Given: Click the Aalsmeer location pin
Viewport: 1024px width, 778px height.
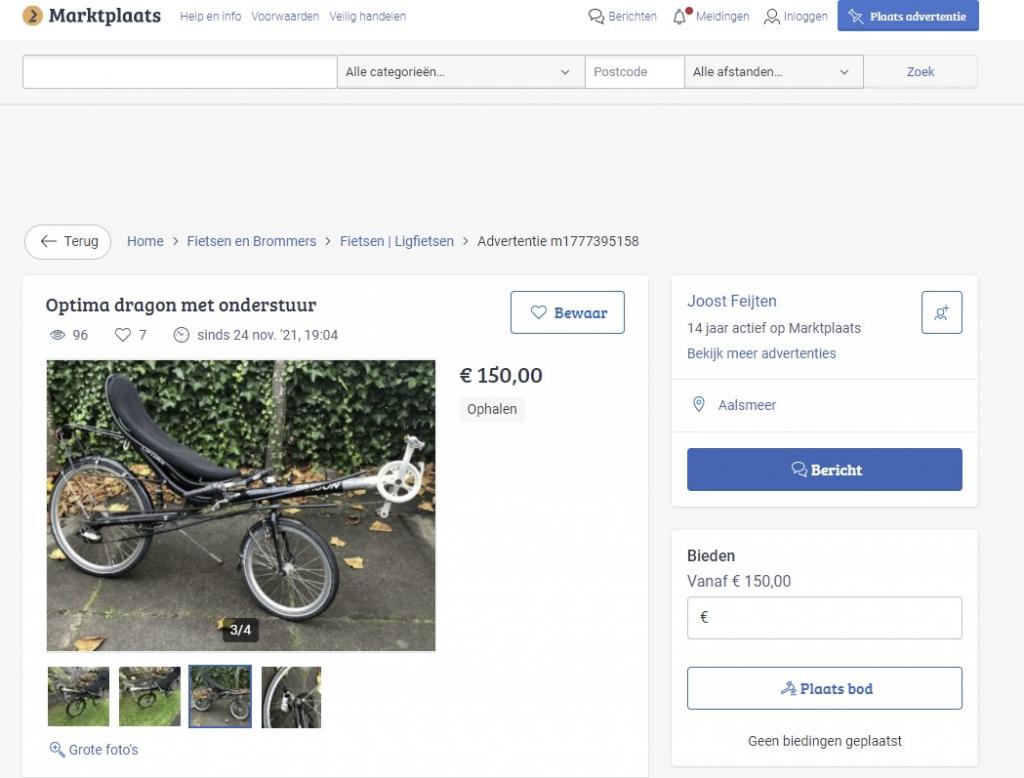Looking at the screenshot, I should 698,404.
